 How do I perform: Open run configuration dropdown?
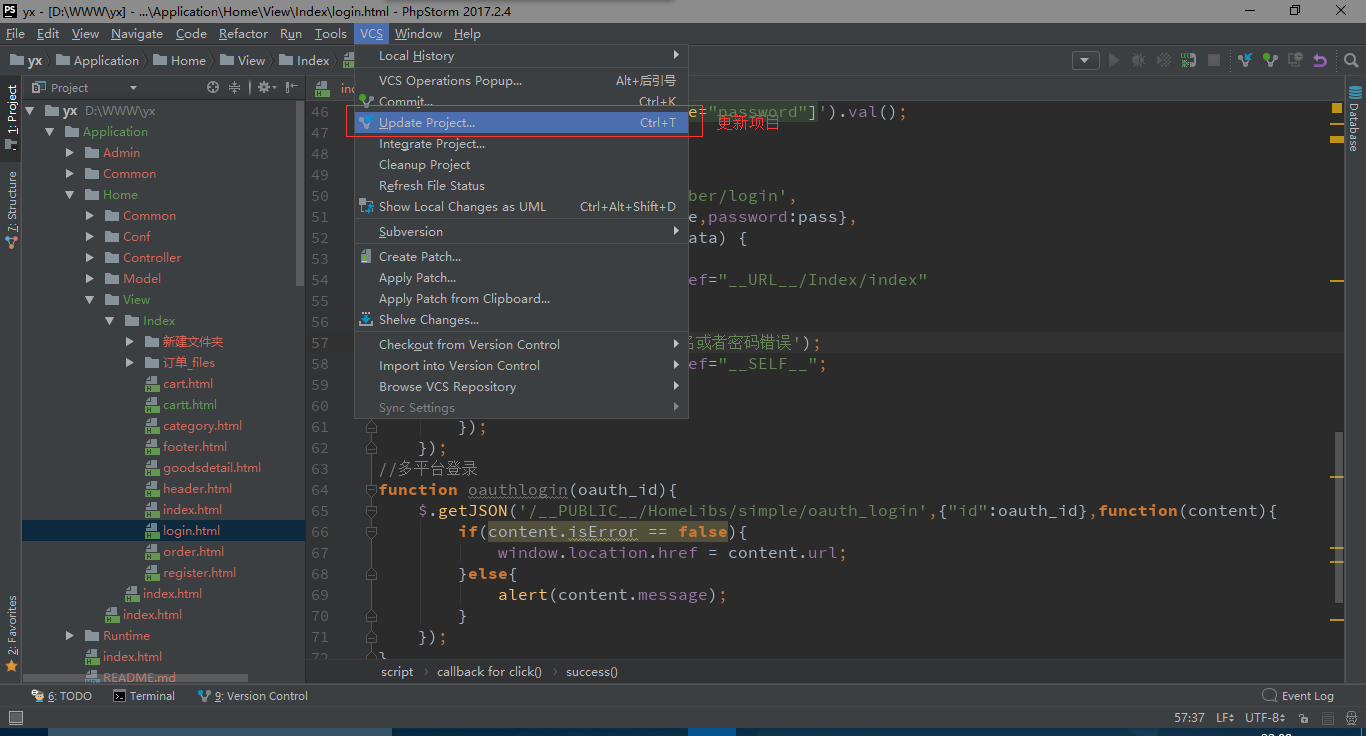click(x=1085, y=60)
